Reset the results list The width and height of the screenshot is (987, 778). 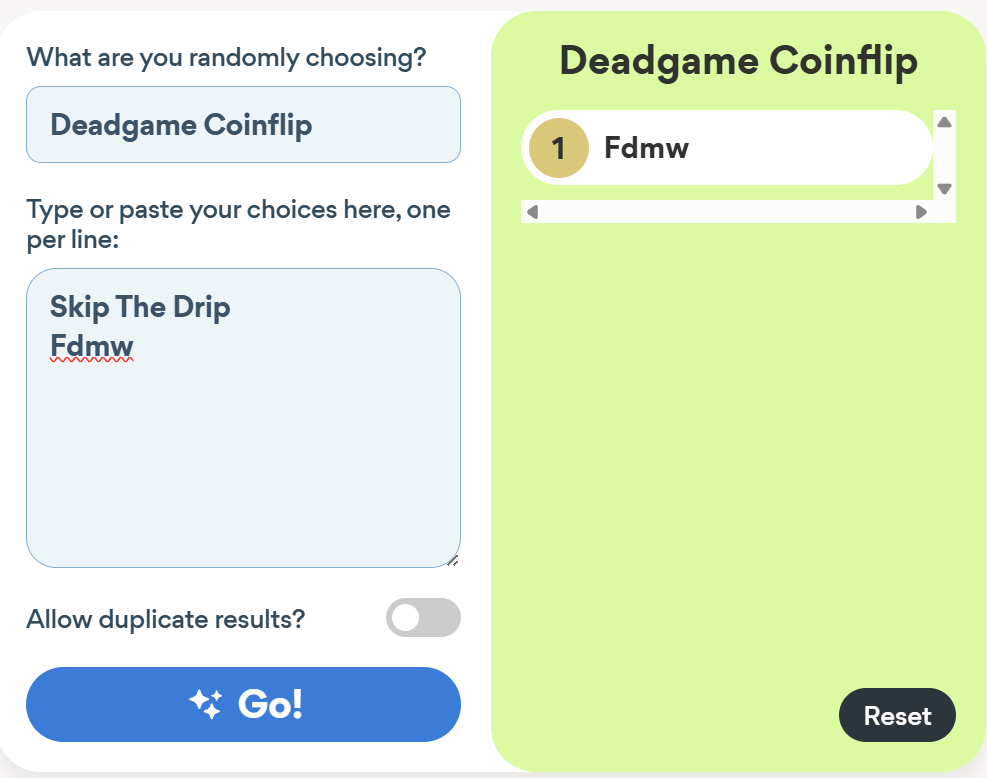point(897,715)
